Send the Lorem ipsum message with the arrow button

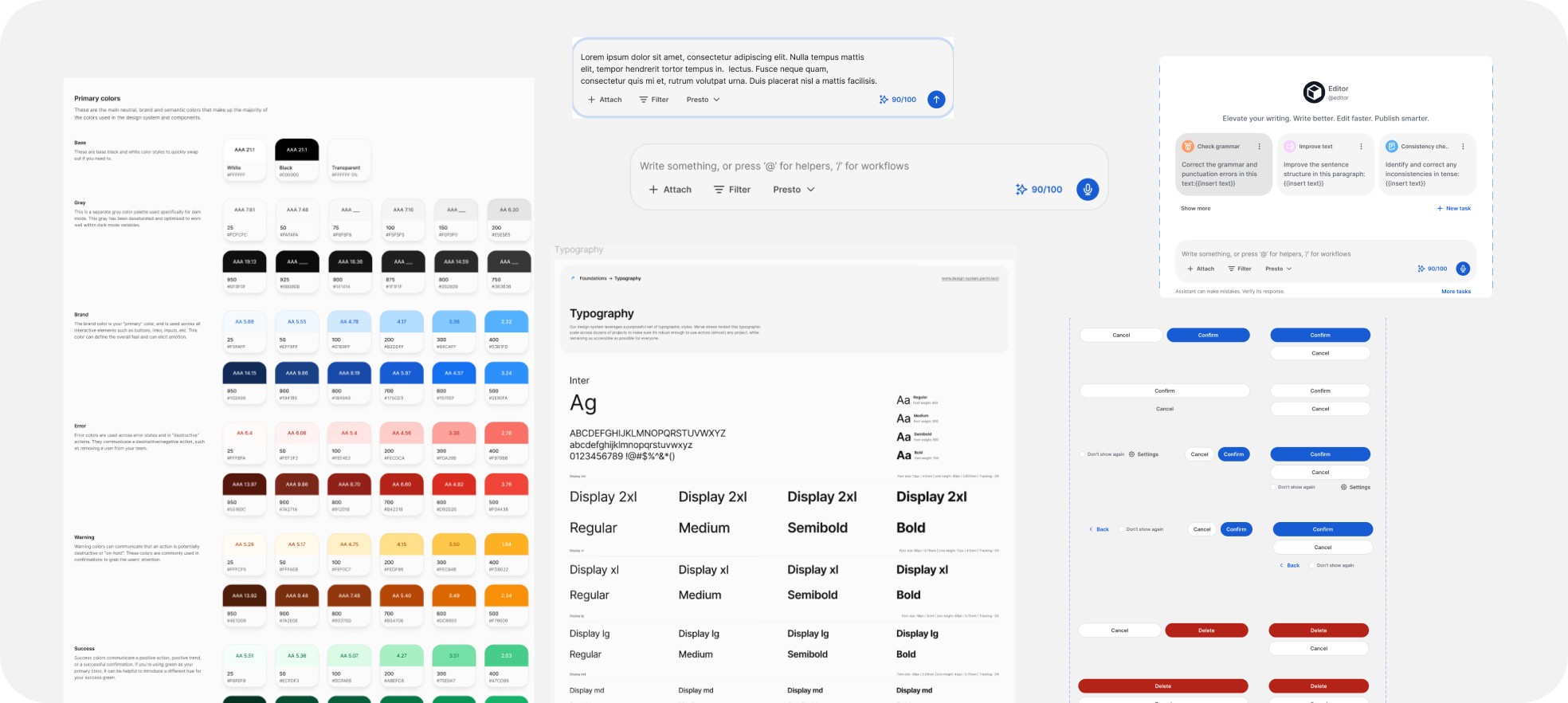point(937,100)
